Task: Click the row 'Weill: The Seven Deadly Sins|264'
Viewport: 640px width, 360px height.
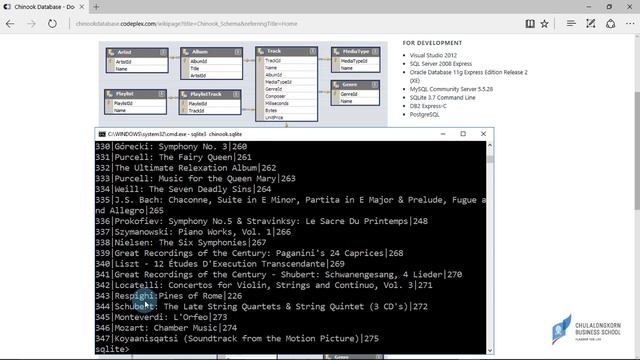Action: [183, 189]
